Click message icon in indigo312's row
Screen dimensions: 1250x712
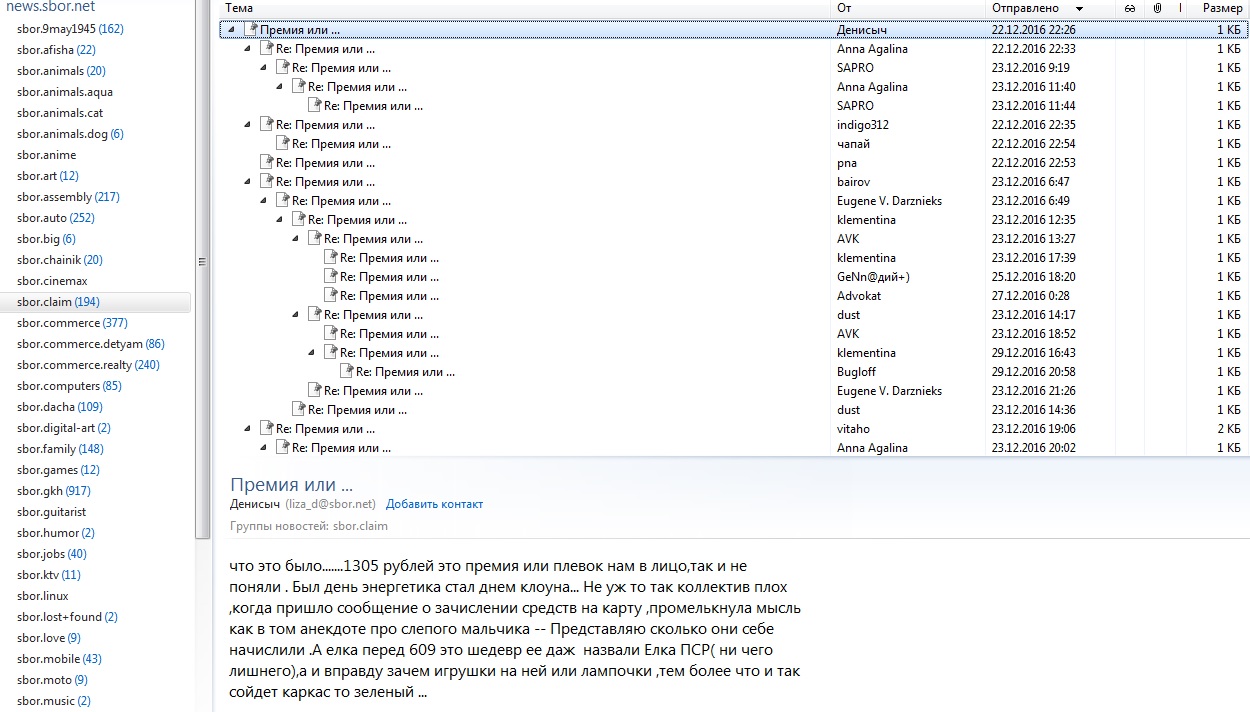266,124
